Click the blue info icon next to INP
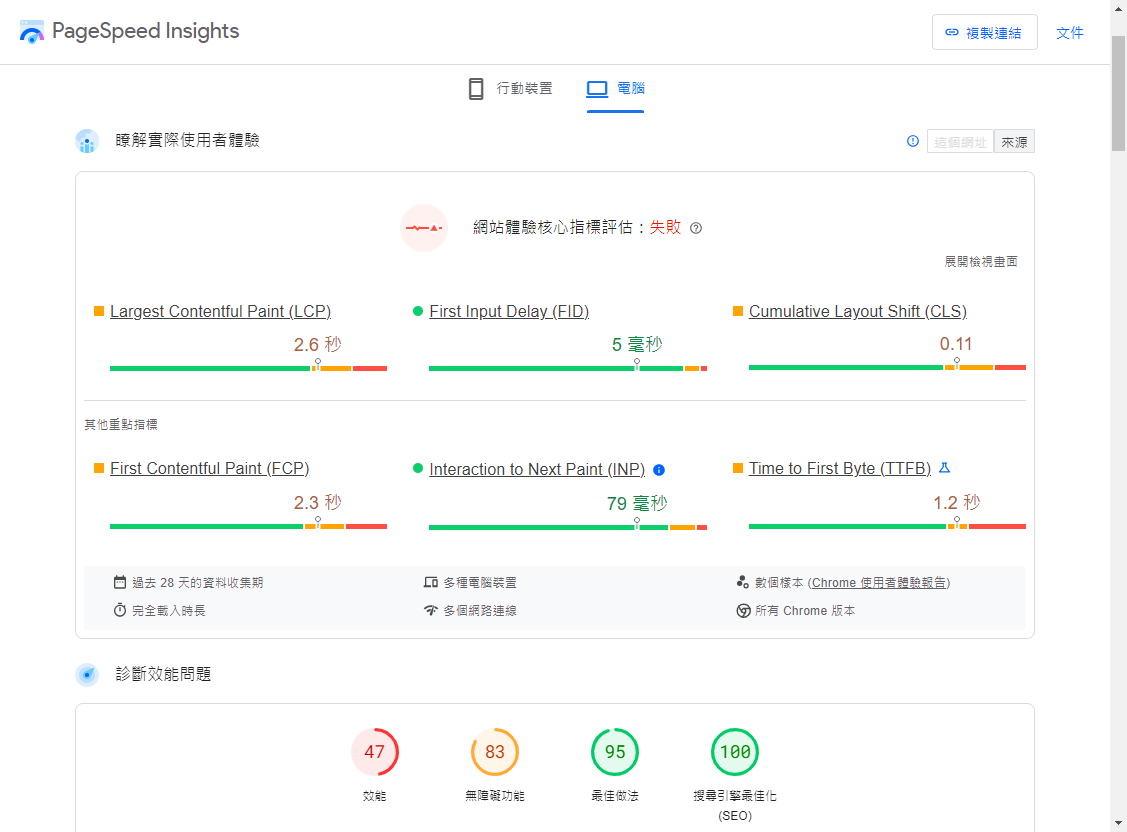The height and width of the screenshot is (832, 1127). pos(659,470)
